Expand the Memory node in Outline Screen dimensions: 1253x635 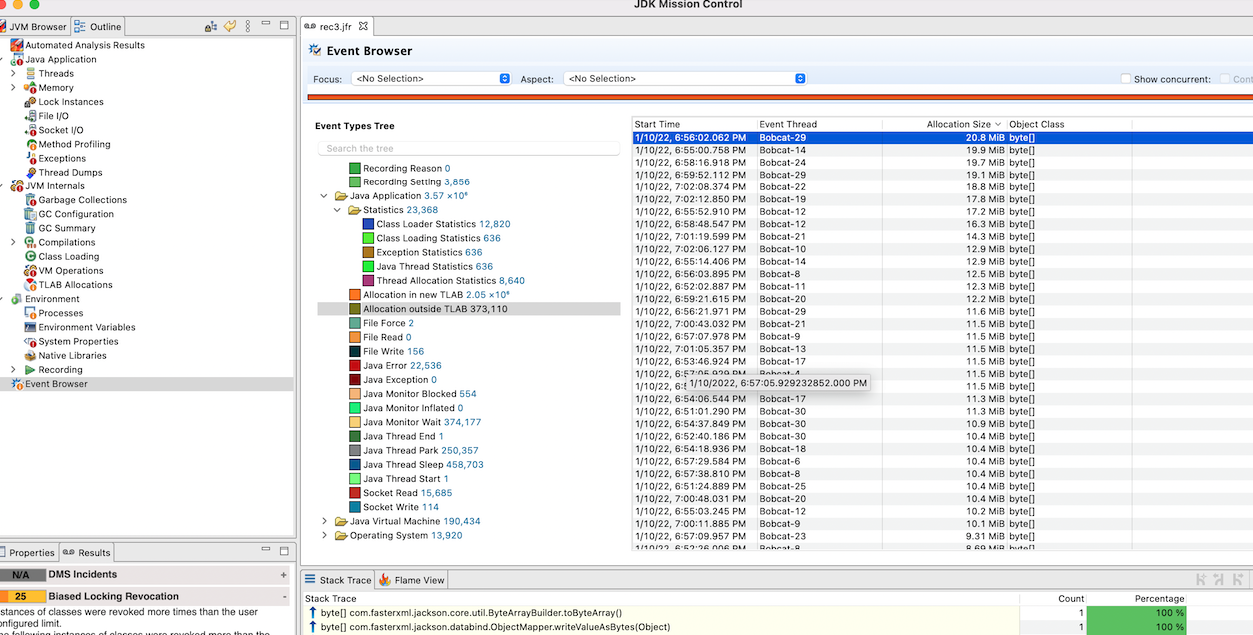[13, 88]
